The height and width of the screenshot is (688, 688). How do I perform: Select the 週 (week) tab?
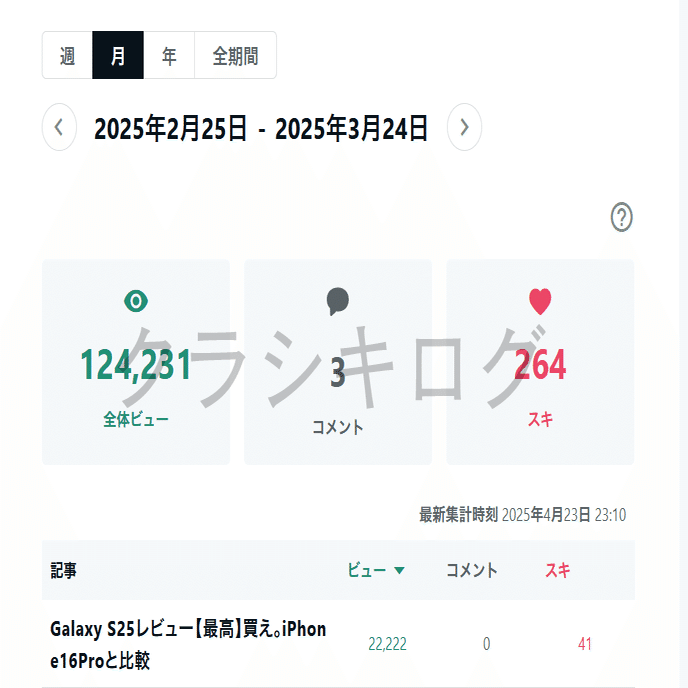tap(67, 55)
